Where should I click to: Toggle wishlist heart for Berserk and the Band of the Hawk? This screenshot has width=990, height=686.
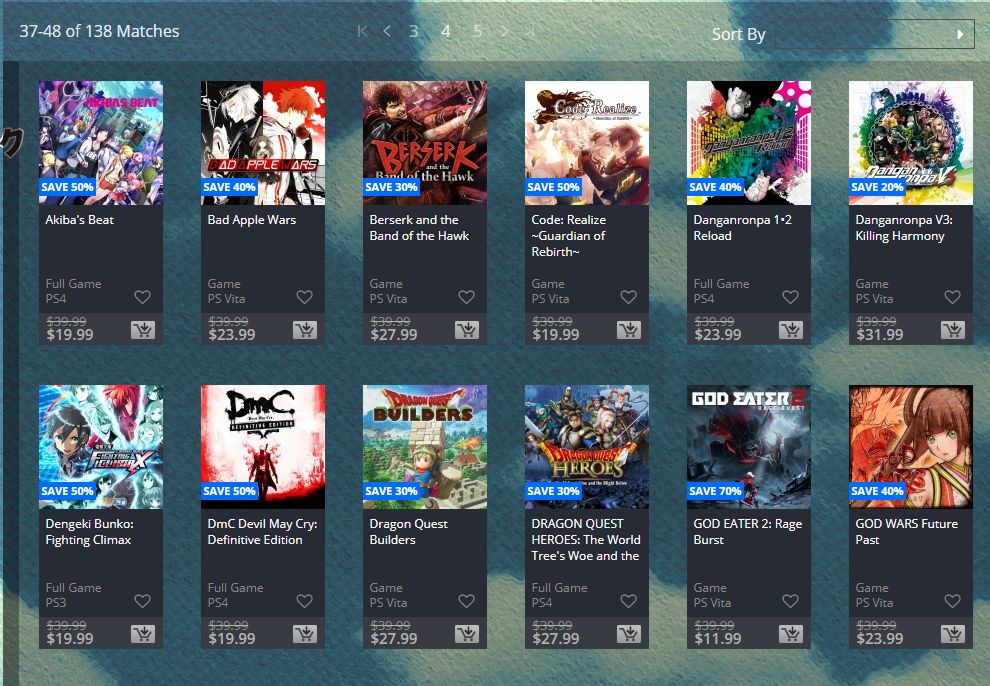coord(466,297)
